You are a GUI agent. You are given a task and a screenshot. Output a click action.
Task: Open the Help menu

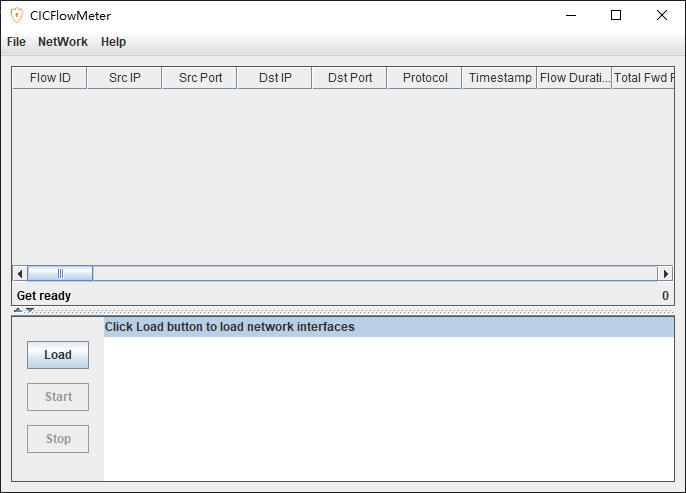113,42
